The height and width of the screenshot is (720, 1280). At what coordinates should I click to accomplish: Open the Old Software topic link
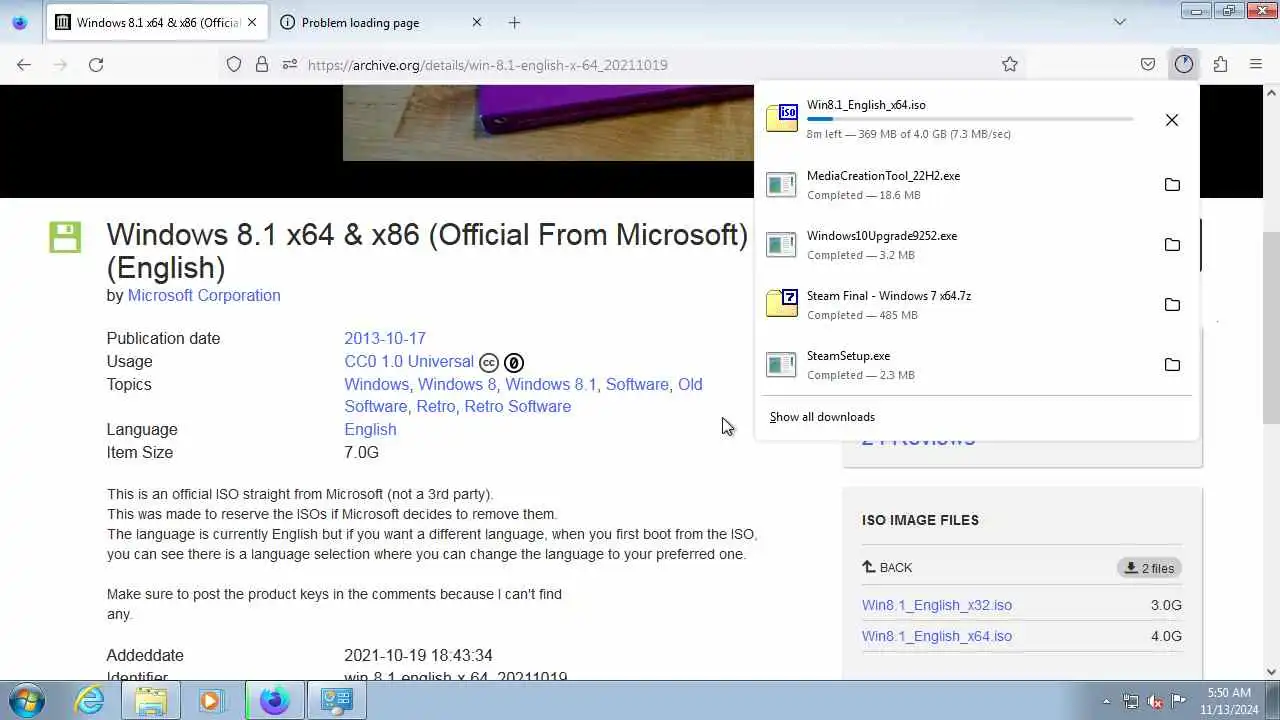[523, 395]
